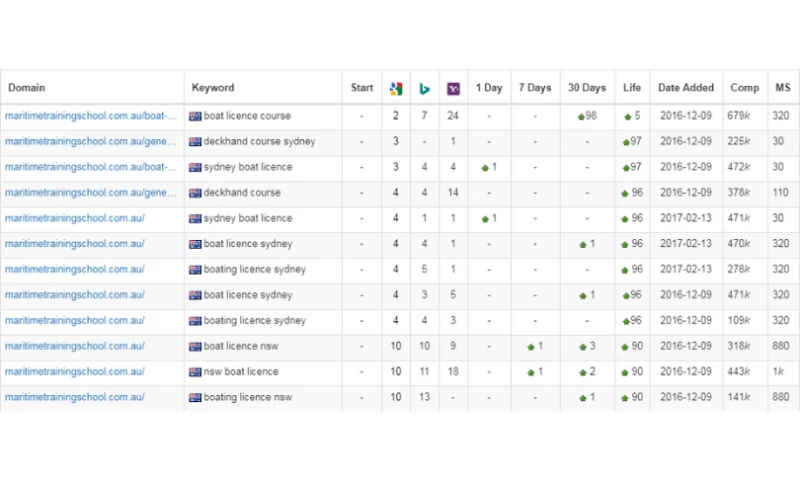Open domain link in nsw boat licence row

75,372
